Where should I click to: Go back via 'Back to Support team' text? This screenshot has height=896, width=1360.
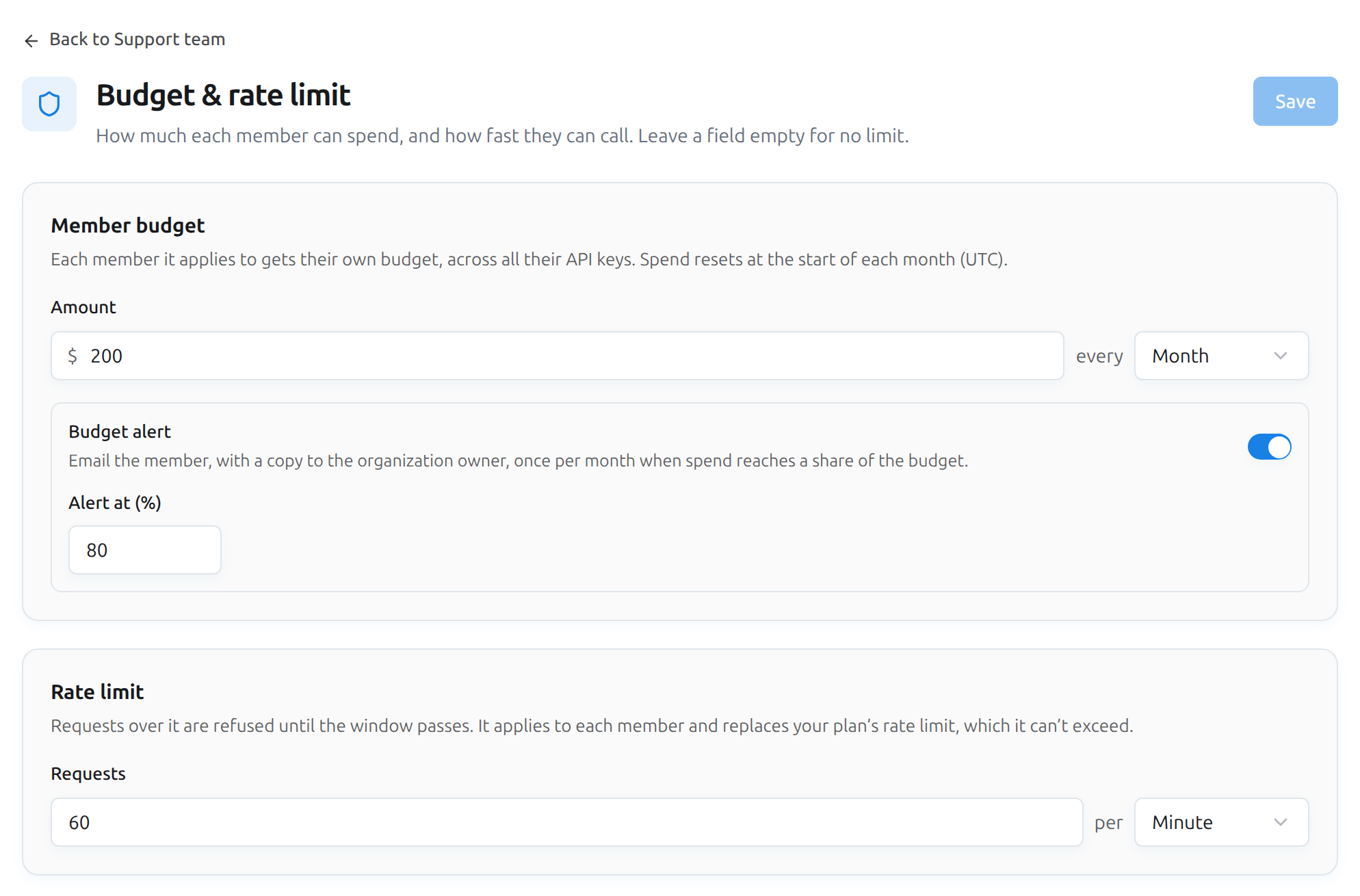coord(138,40)
